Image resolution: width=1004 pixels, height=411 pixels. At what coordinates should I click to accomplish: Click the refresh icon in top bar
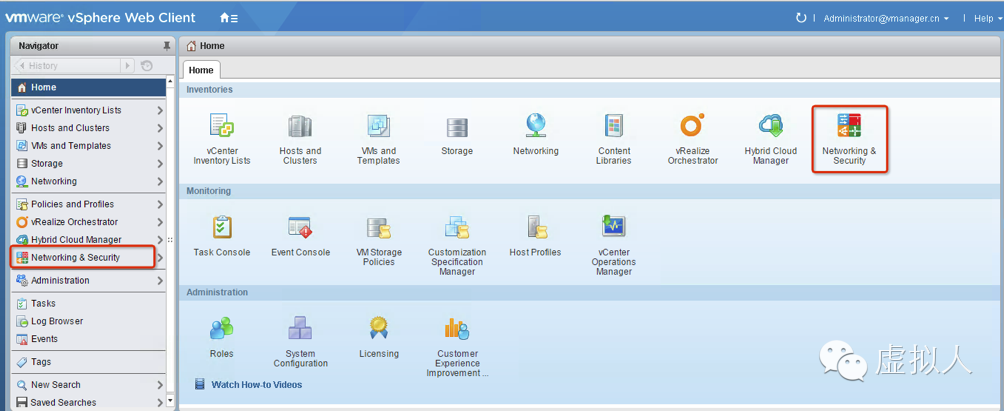(x=800, y=18)
